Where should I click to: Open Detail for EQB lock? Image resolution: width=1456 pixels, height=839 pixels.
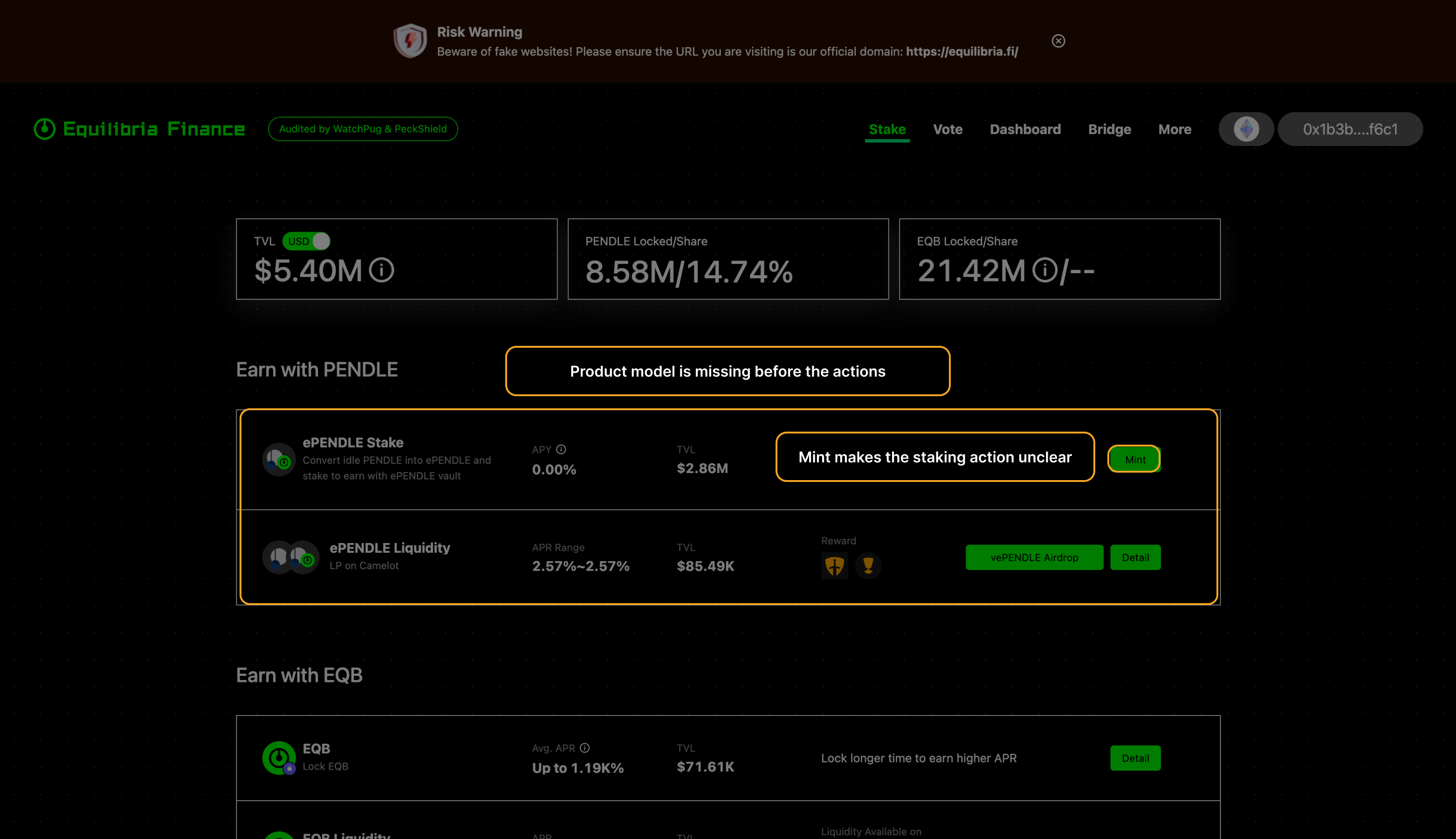coord(1135,758)
